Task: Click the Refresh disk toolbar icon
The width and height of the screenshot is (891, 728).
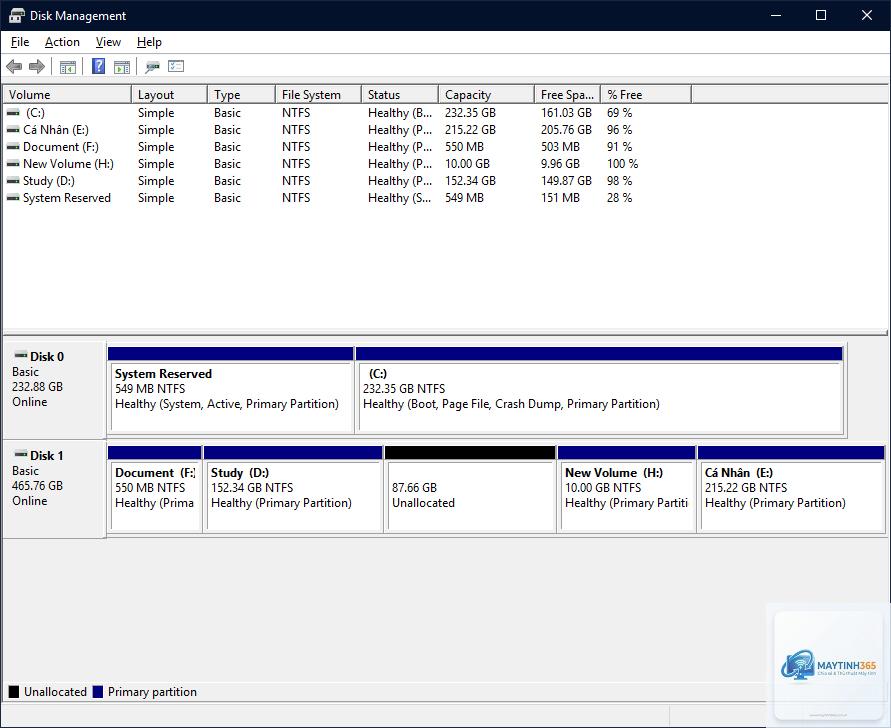Action: pos(152,67)
